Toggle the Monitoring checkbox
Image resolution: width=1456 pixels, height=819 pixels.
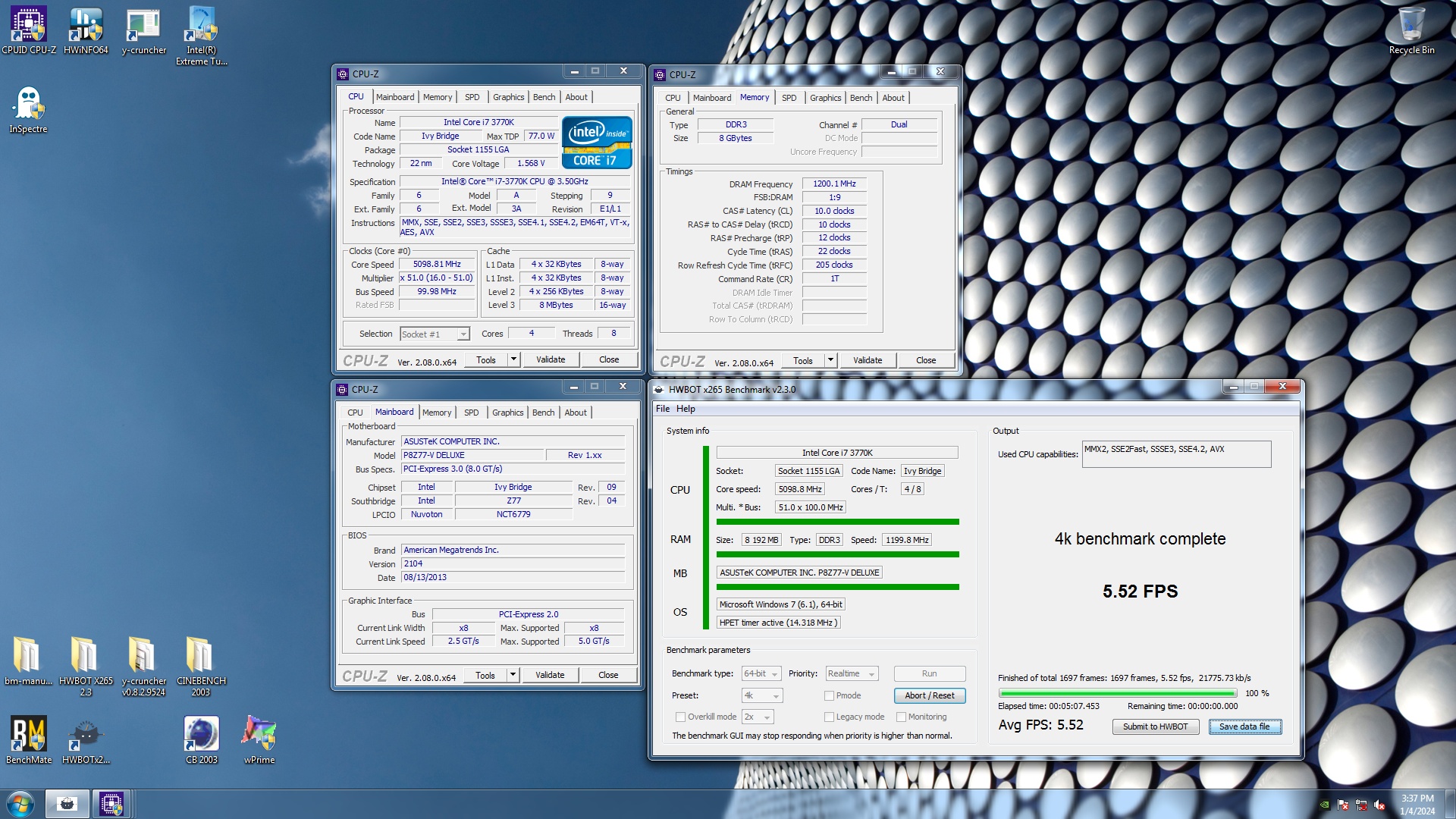click(x=901, y=717)
